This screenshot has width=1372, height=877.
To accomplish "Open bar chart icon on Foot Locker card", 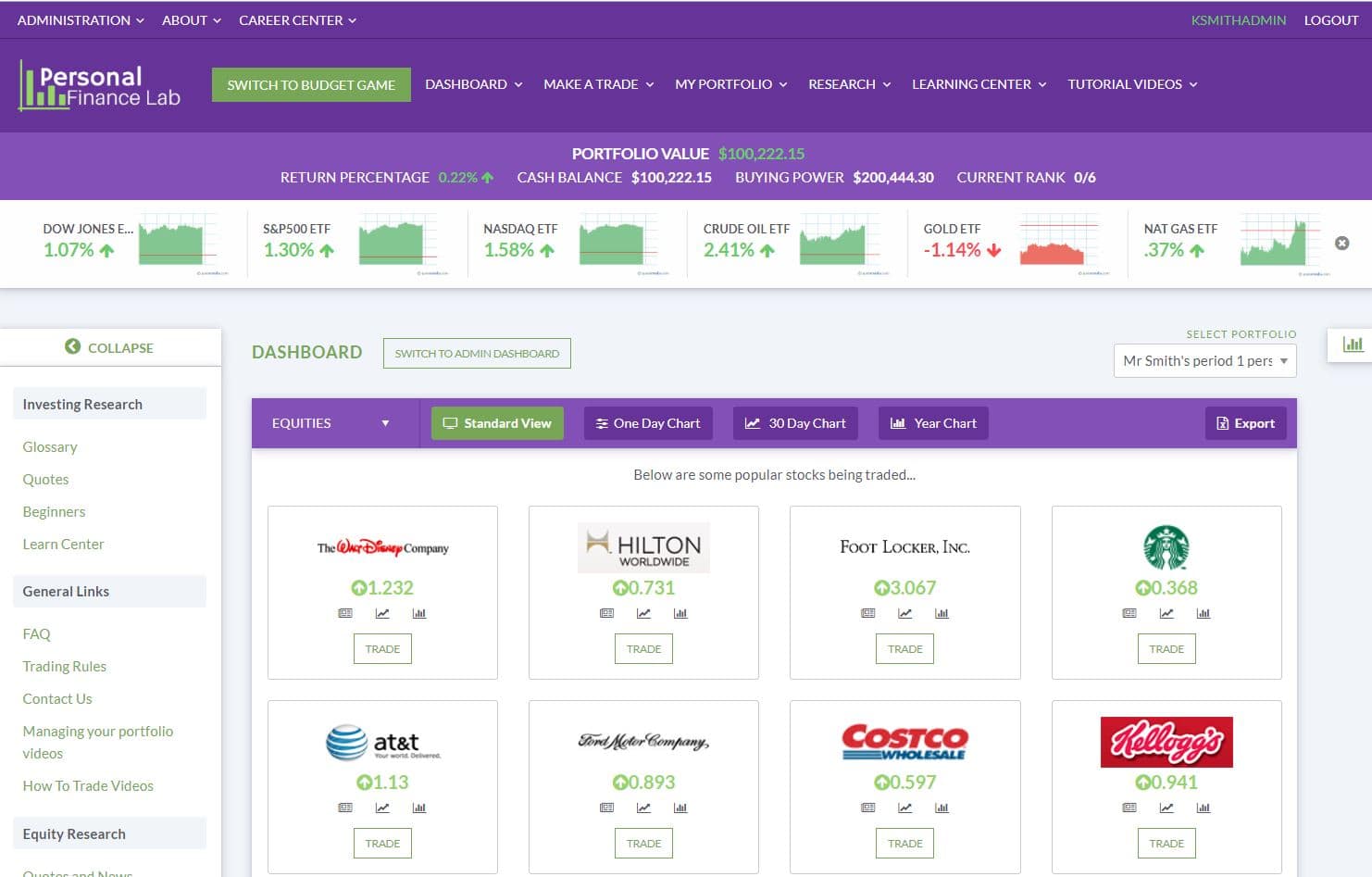I will click(x=942, y=613).
